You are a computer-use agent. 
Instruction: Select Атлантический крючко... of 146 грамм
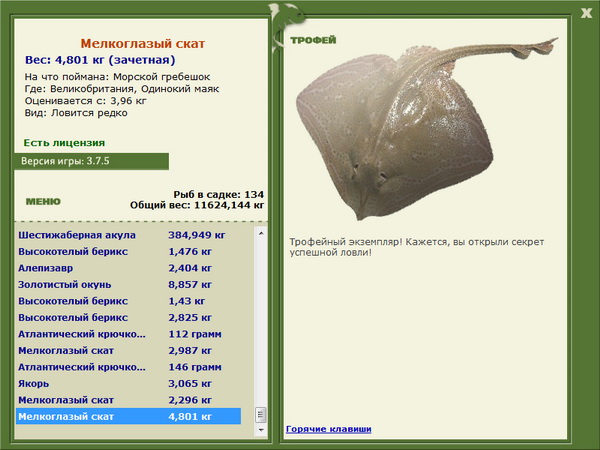pyautogui.click(x=129, y=367)
